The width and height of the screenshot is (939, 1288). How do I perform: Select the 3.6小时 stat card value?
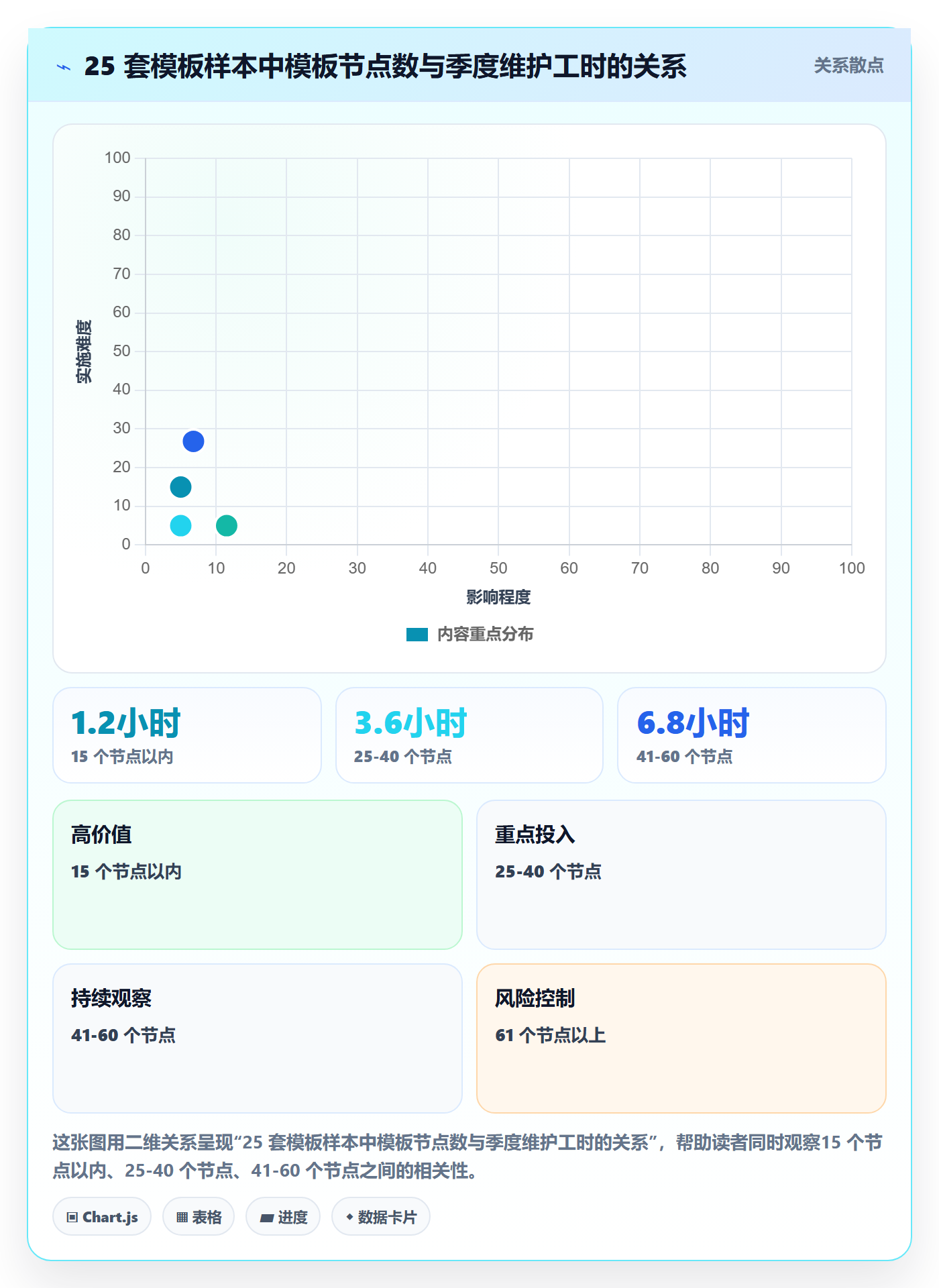pyautogui.click(x=410, y=723)
